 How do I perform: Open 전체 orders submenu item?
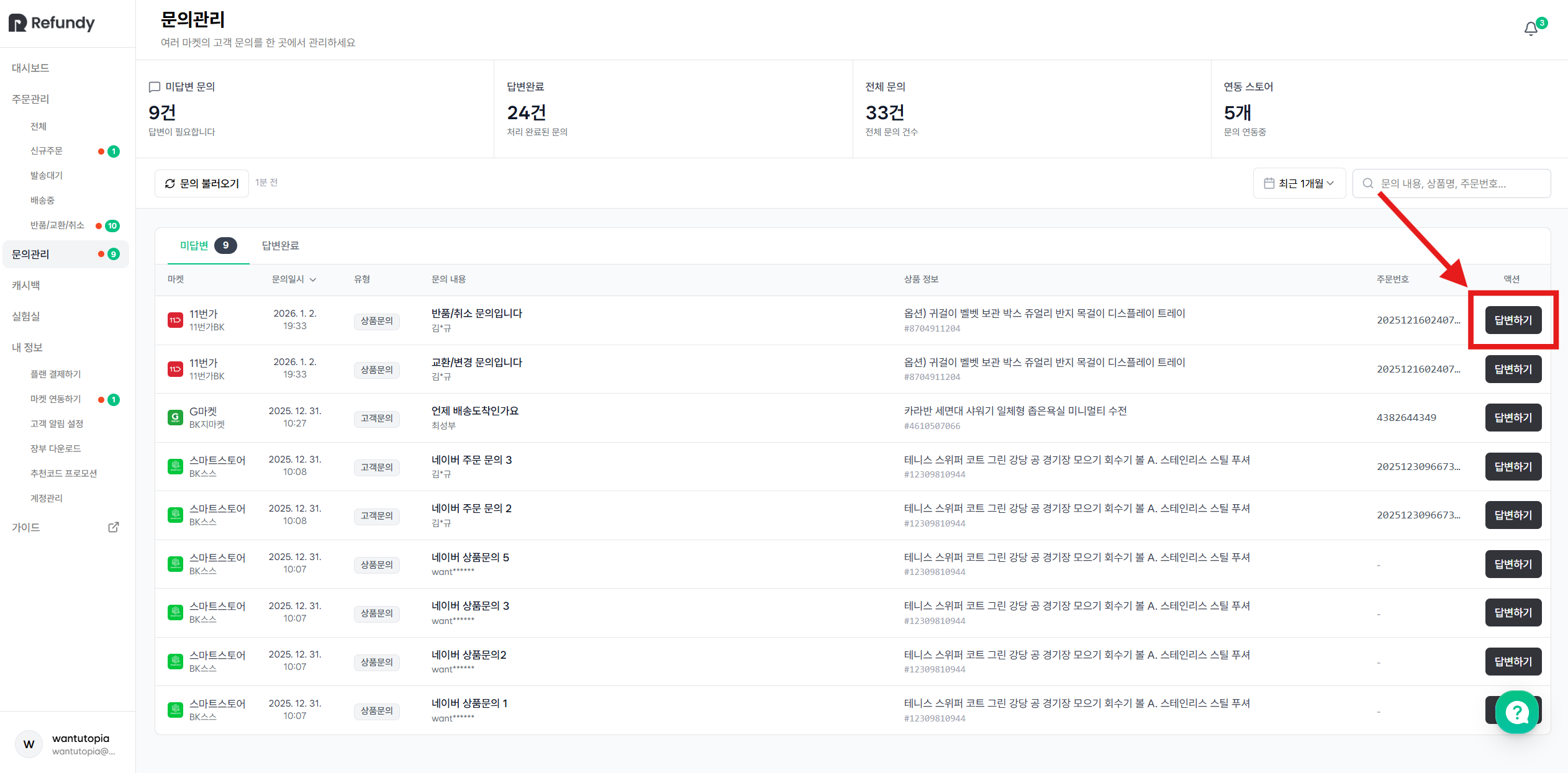(39, 126)
